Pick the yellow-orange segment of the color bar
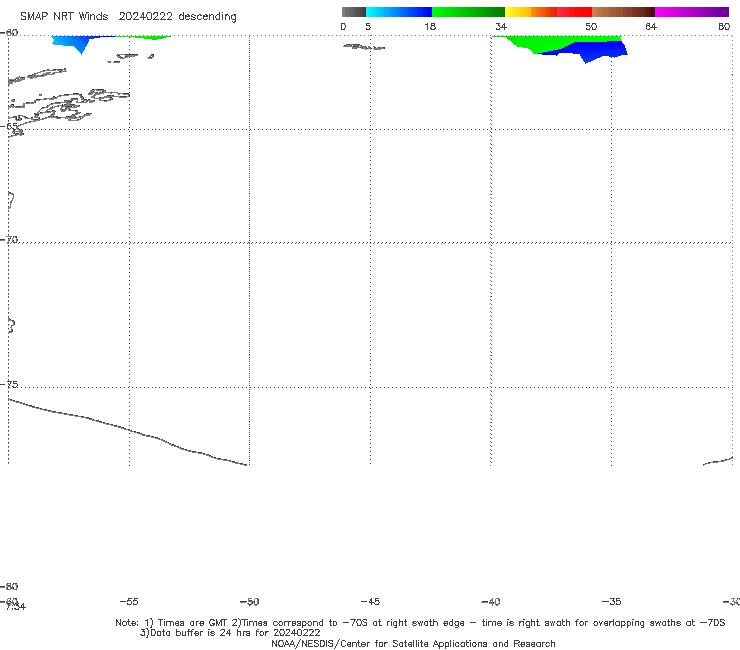 pos(530,12)
